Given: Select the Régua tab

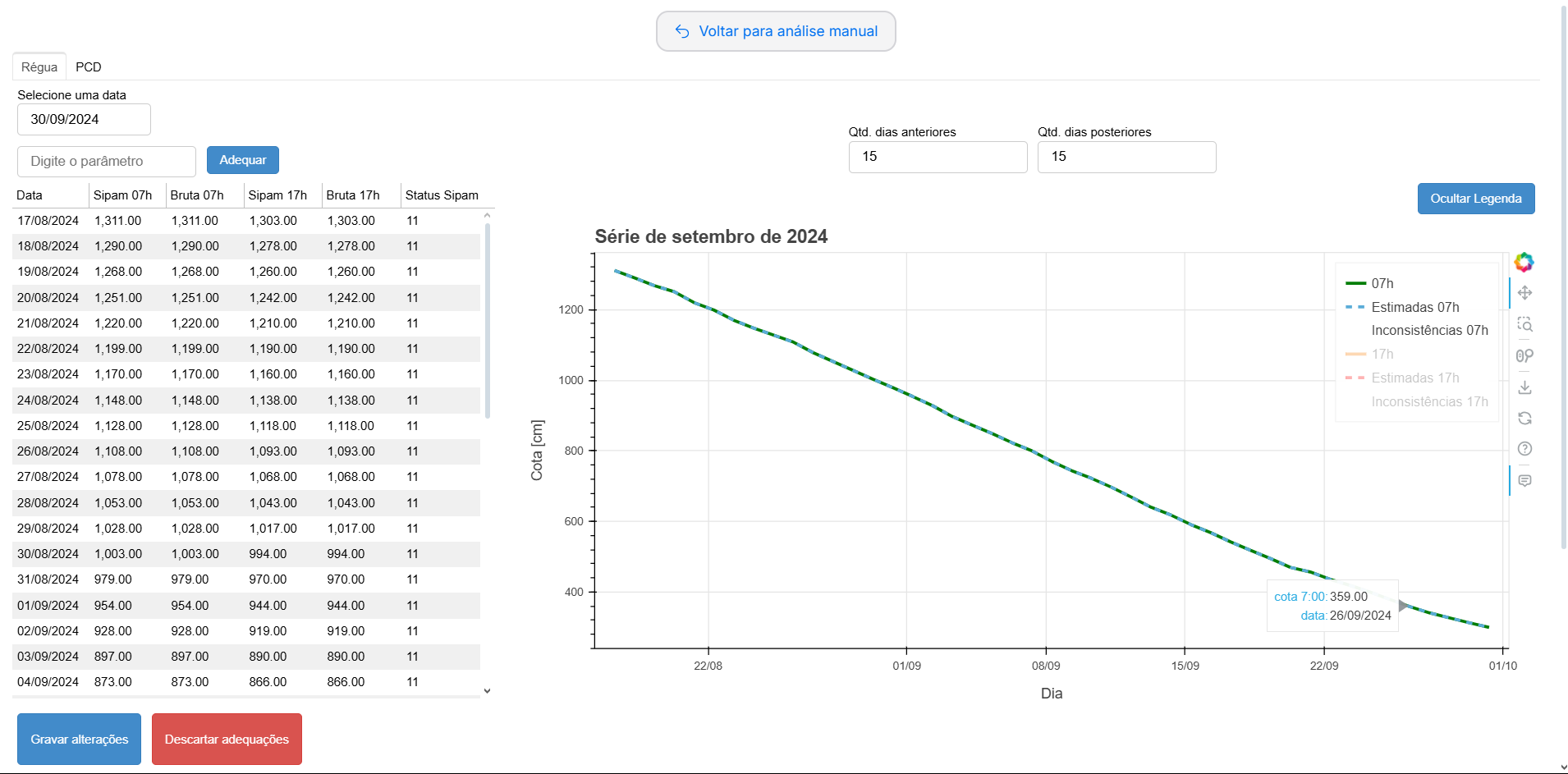Looking at the screenshot, I should pos(39,67).
